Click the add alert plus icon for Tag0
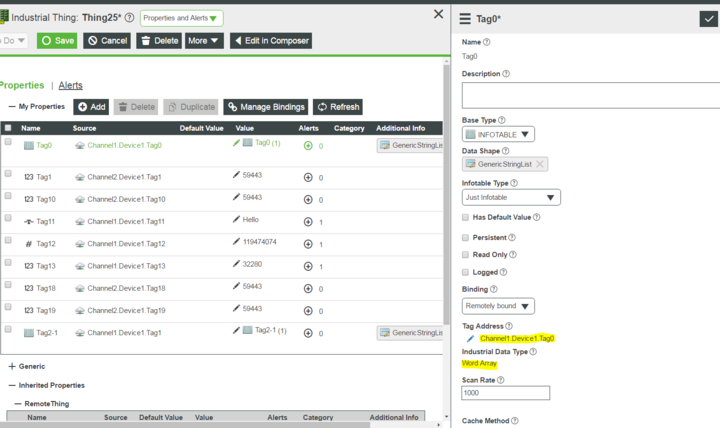This screenshot has width=720, height=428. pyautogui.click(x=308, y=146)
